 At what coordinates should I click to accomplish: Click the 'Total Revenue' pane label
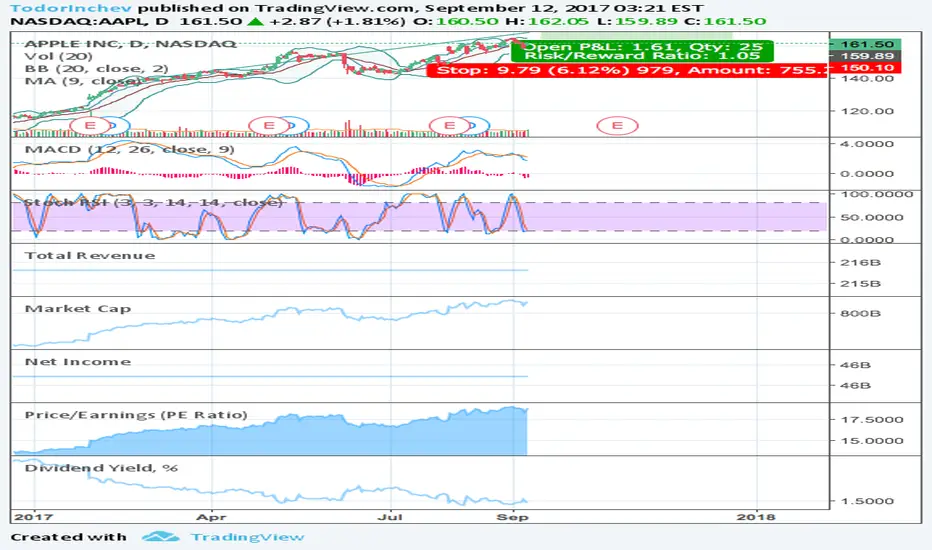coord(90,256)
